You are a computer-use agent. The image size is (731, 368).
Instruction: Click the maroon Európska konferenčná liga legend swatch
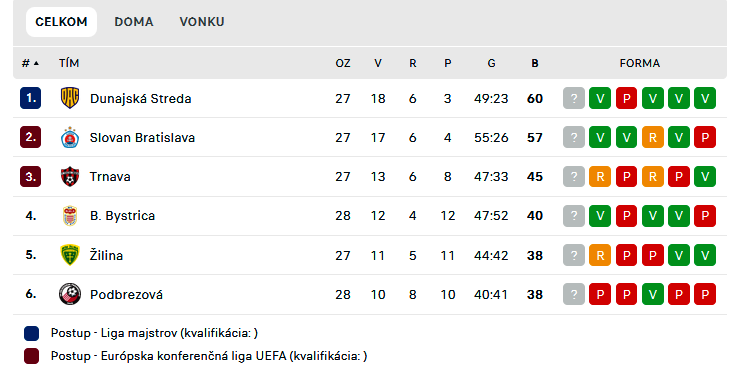31,356
